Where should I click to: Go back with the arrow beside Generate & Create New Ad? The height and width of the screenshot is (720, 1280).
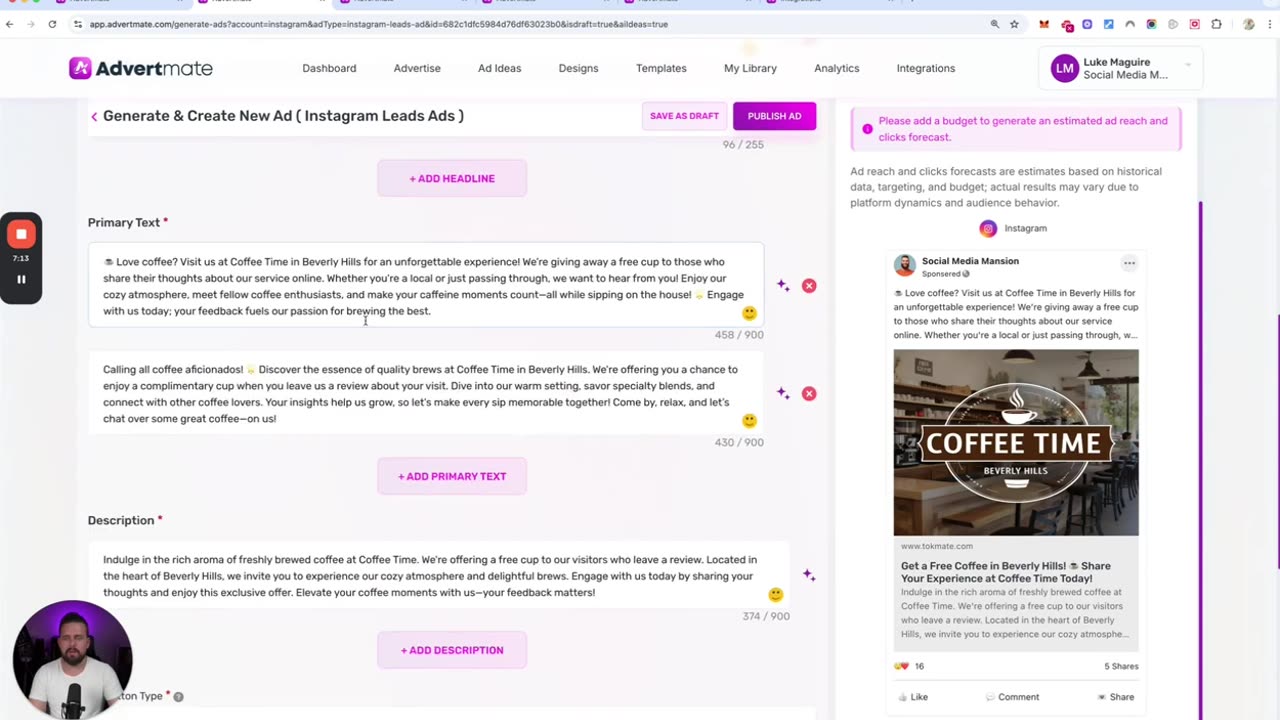pos(94,117)
